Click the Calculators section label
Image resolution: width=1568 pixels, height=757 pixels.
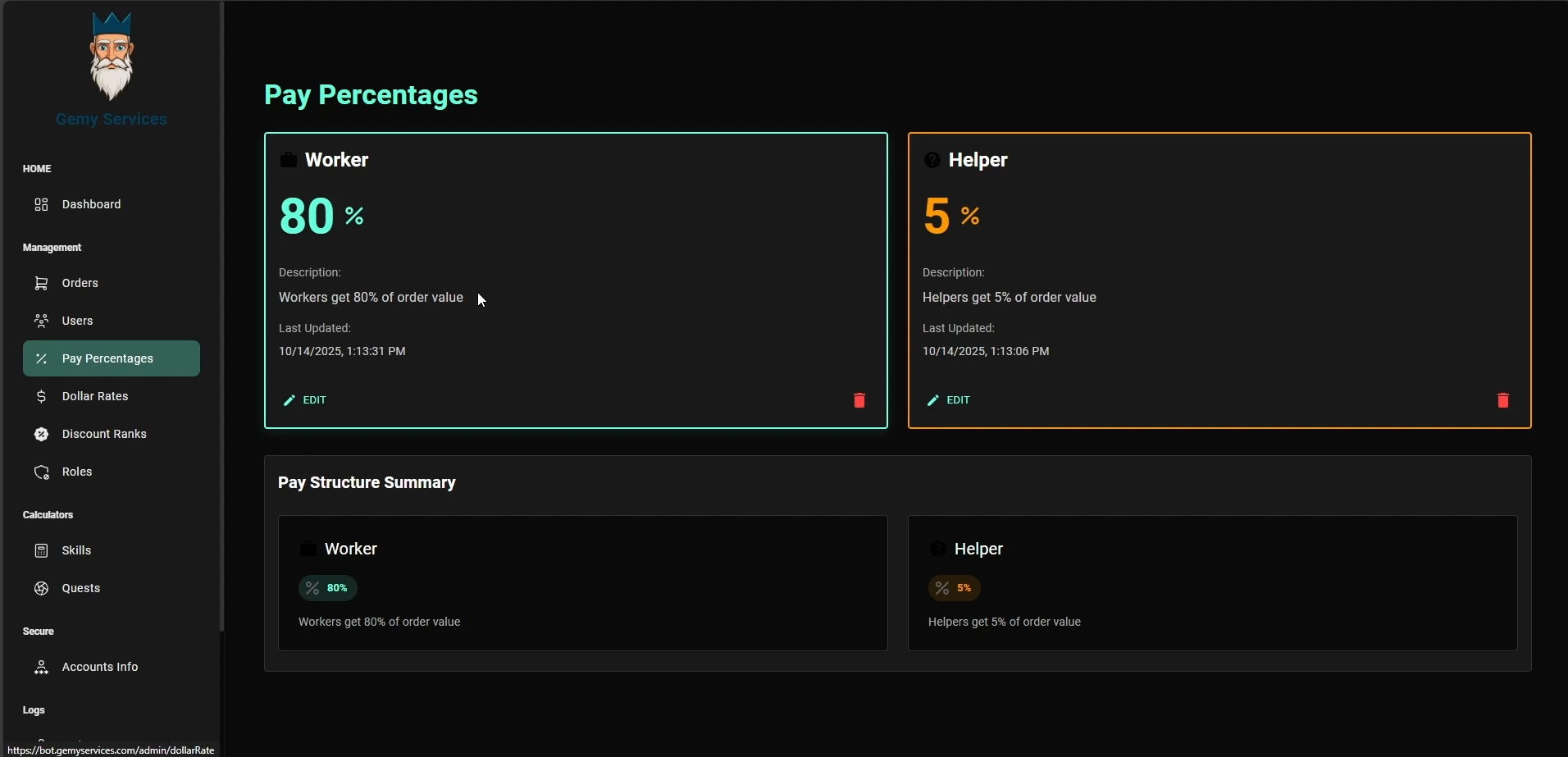point(48,515)
